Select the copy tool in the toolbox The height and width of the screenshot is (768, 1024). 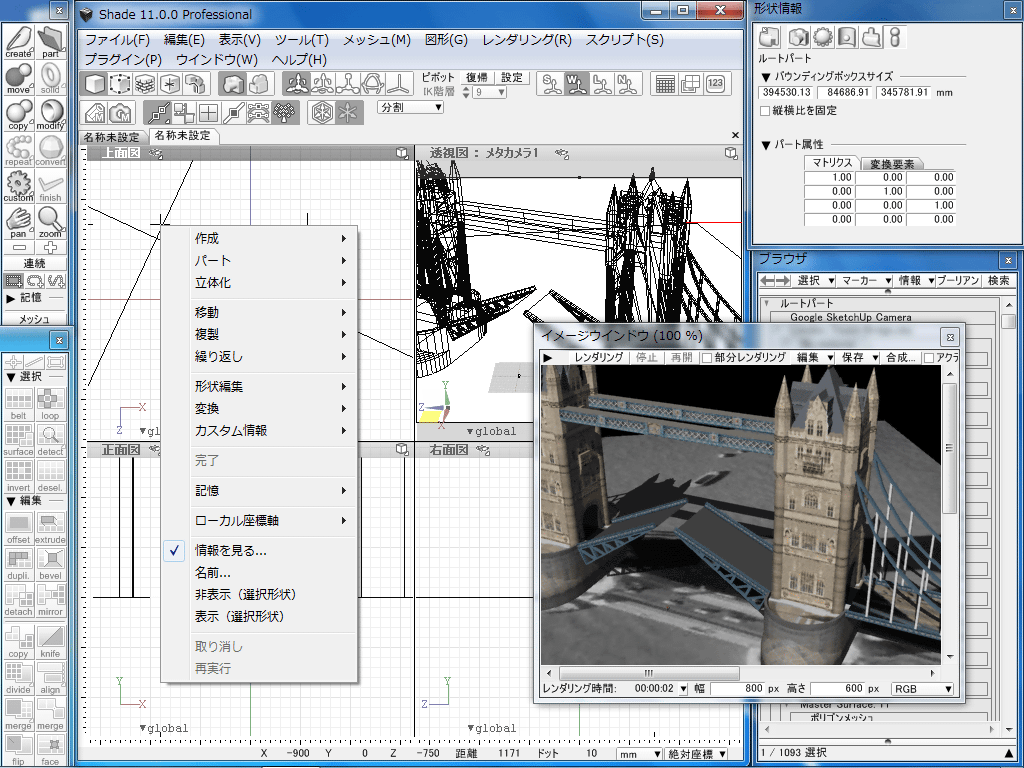click(x=18, y=114)
